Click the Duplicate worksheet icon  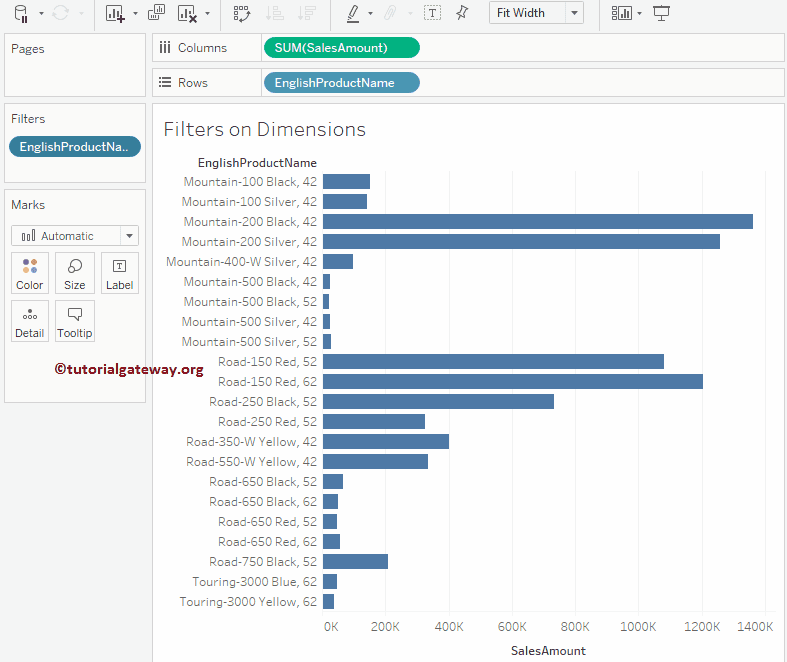156,13
